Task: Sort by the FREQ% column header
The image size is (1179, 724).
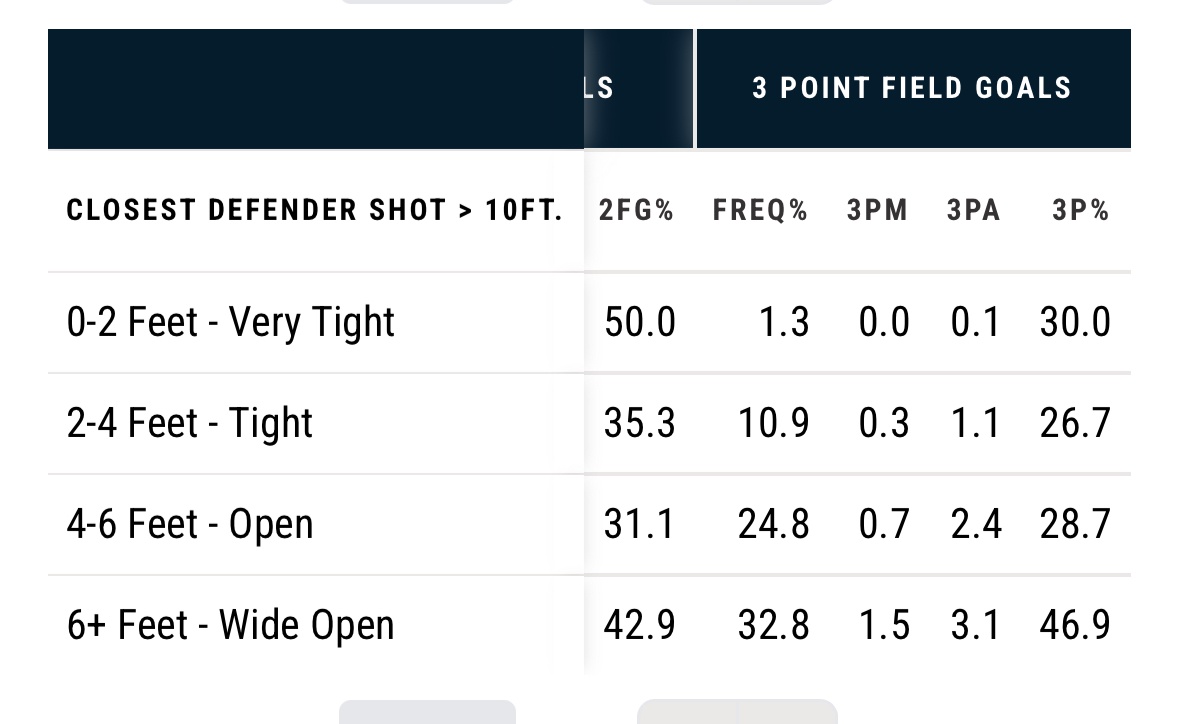Action: (760, 211)
